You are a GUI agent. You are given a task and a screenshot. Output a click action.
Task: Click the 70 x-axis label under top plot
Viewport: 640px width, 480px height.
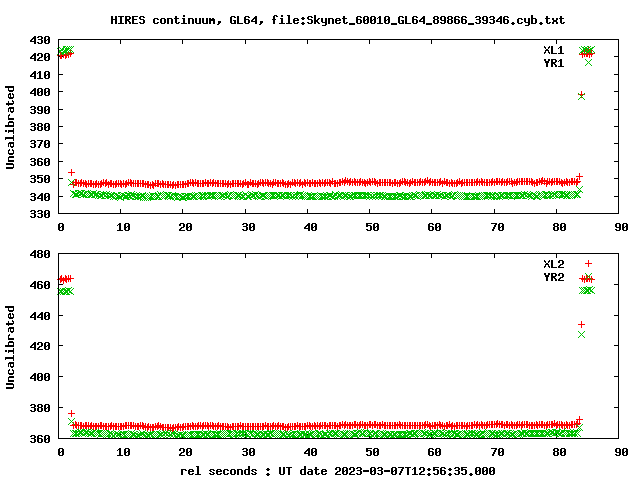click(x=497, y=227)
